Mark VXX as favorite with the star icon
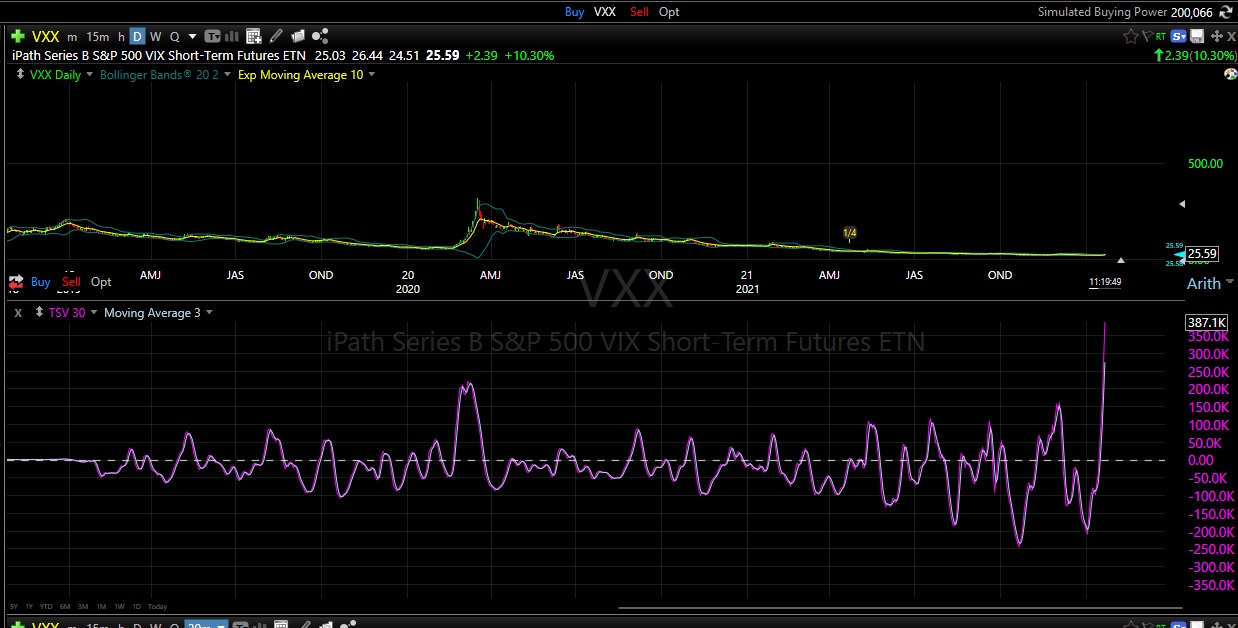The image size is (1238, 628). click(1131, 36)
